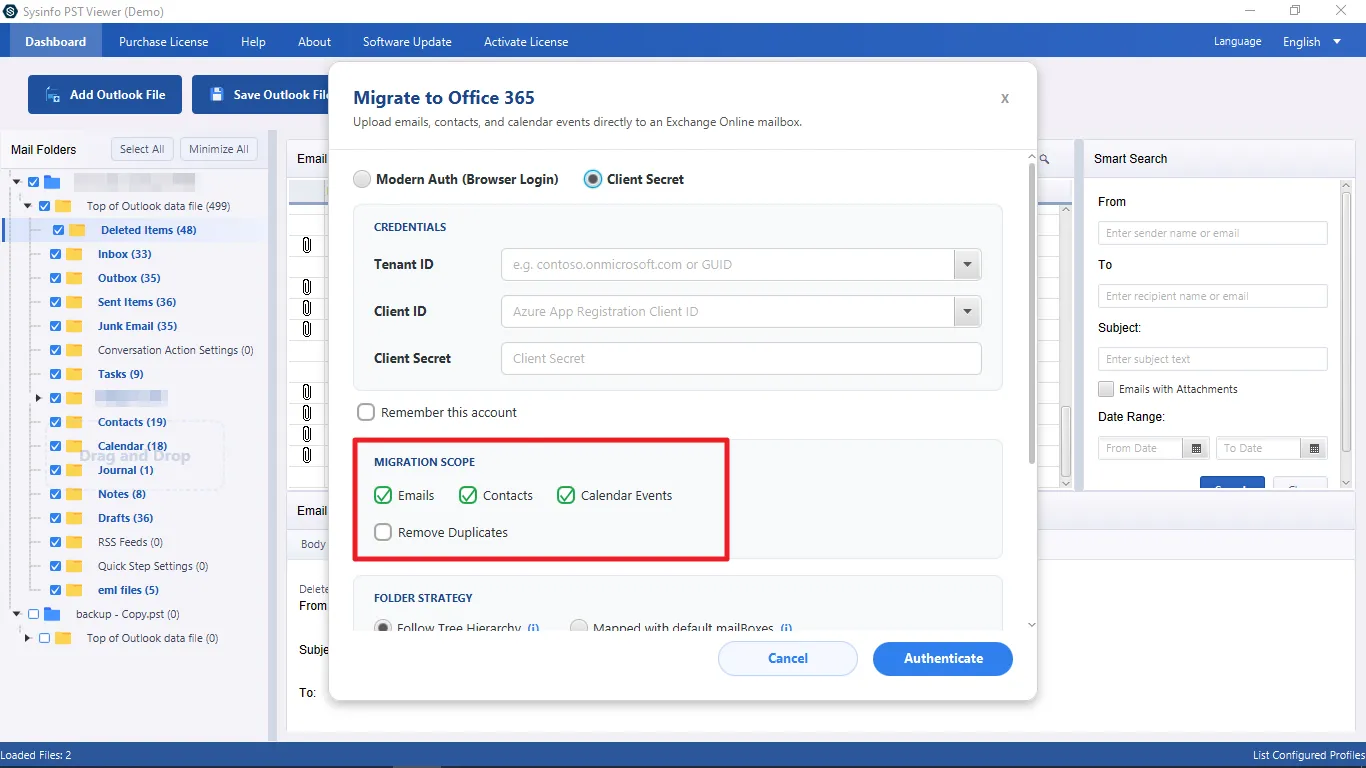The height and width of the screenshot is (768, 1366).
Task: Enable the Remove Duplicates checkbox
Action: [x=383, y=532]
